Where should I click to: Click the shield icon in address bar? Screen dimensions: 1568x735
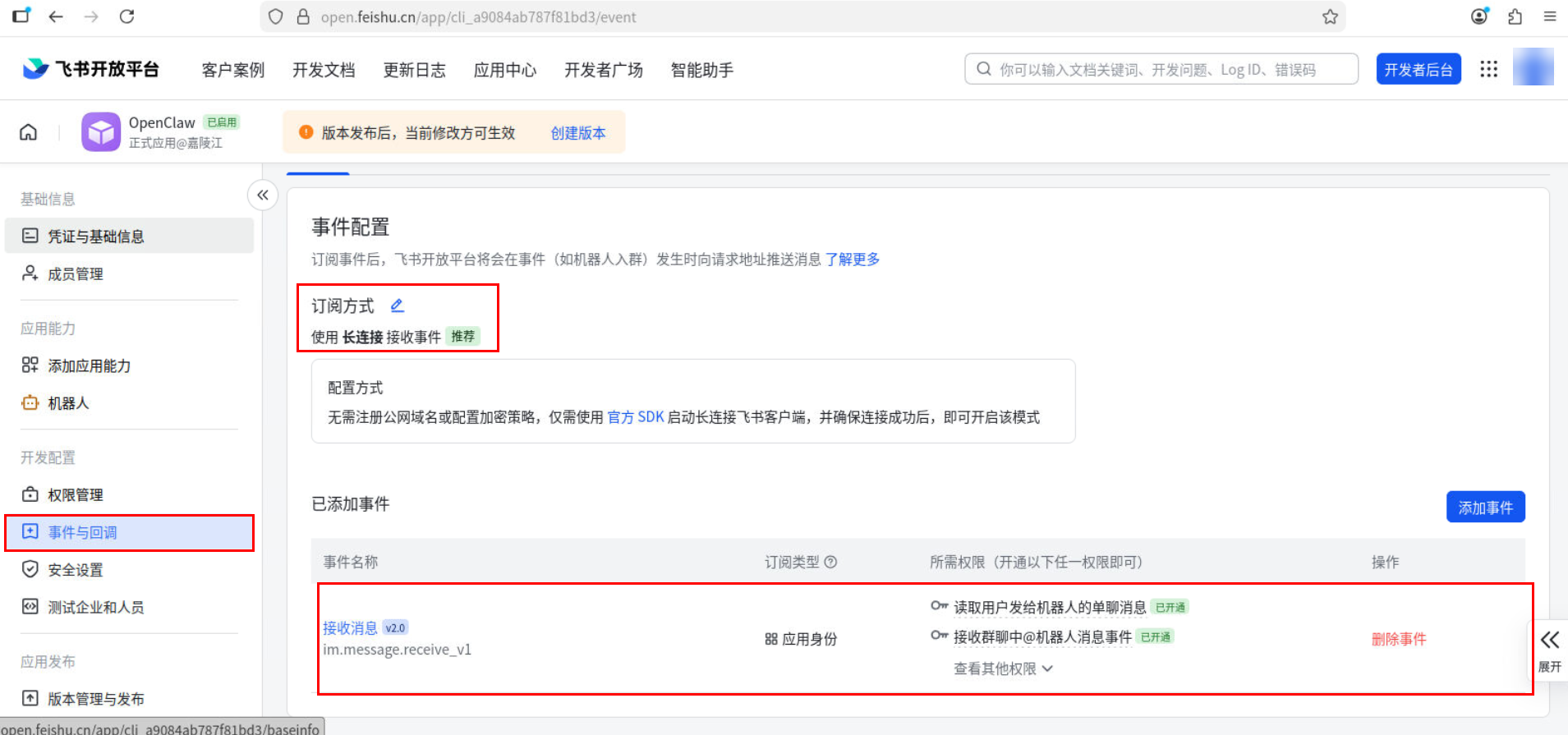click(276, 16)
